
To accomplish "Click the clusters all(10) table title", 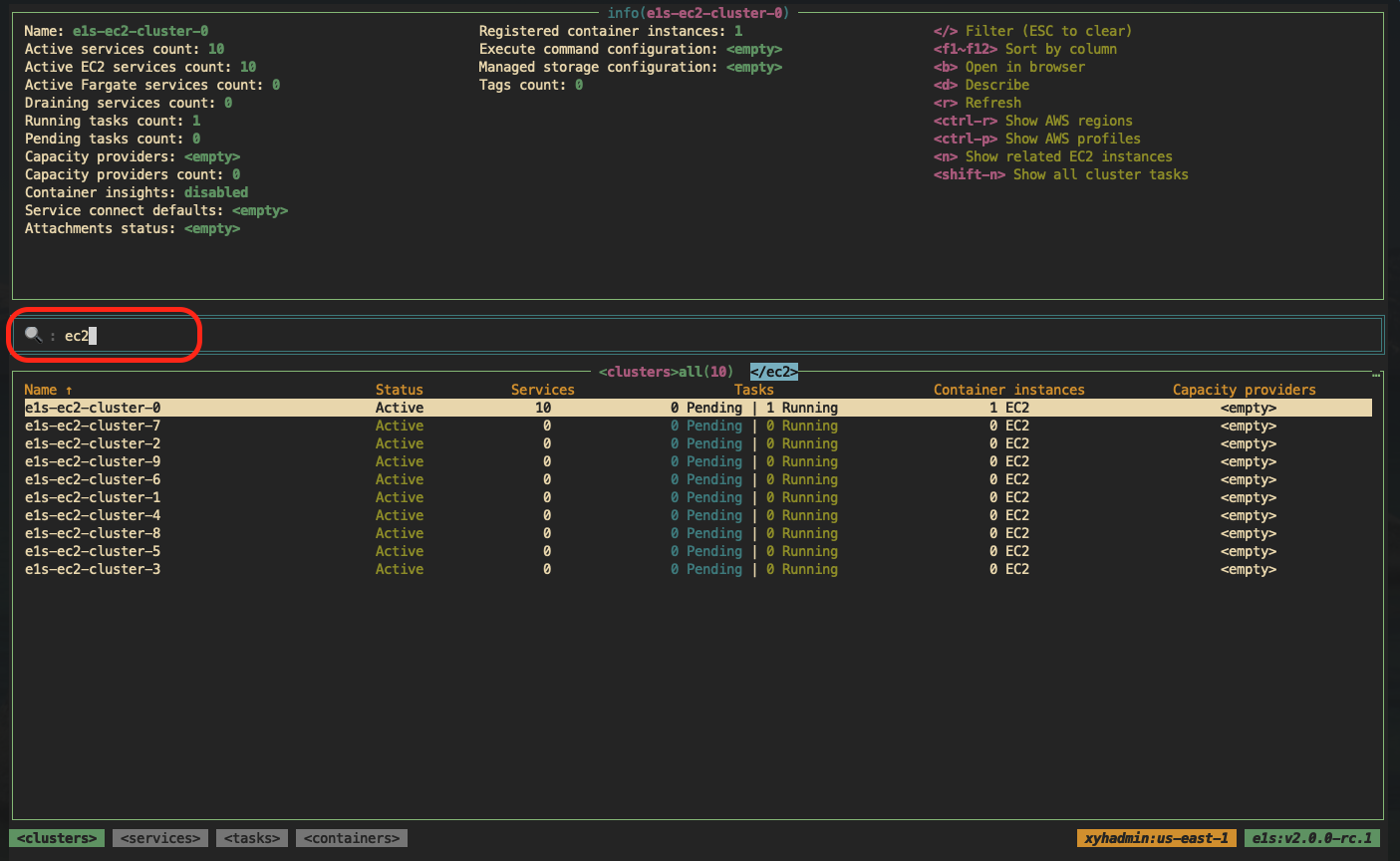I will [666, 372].
